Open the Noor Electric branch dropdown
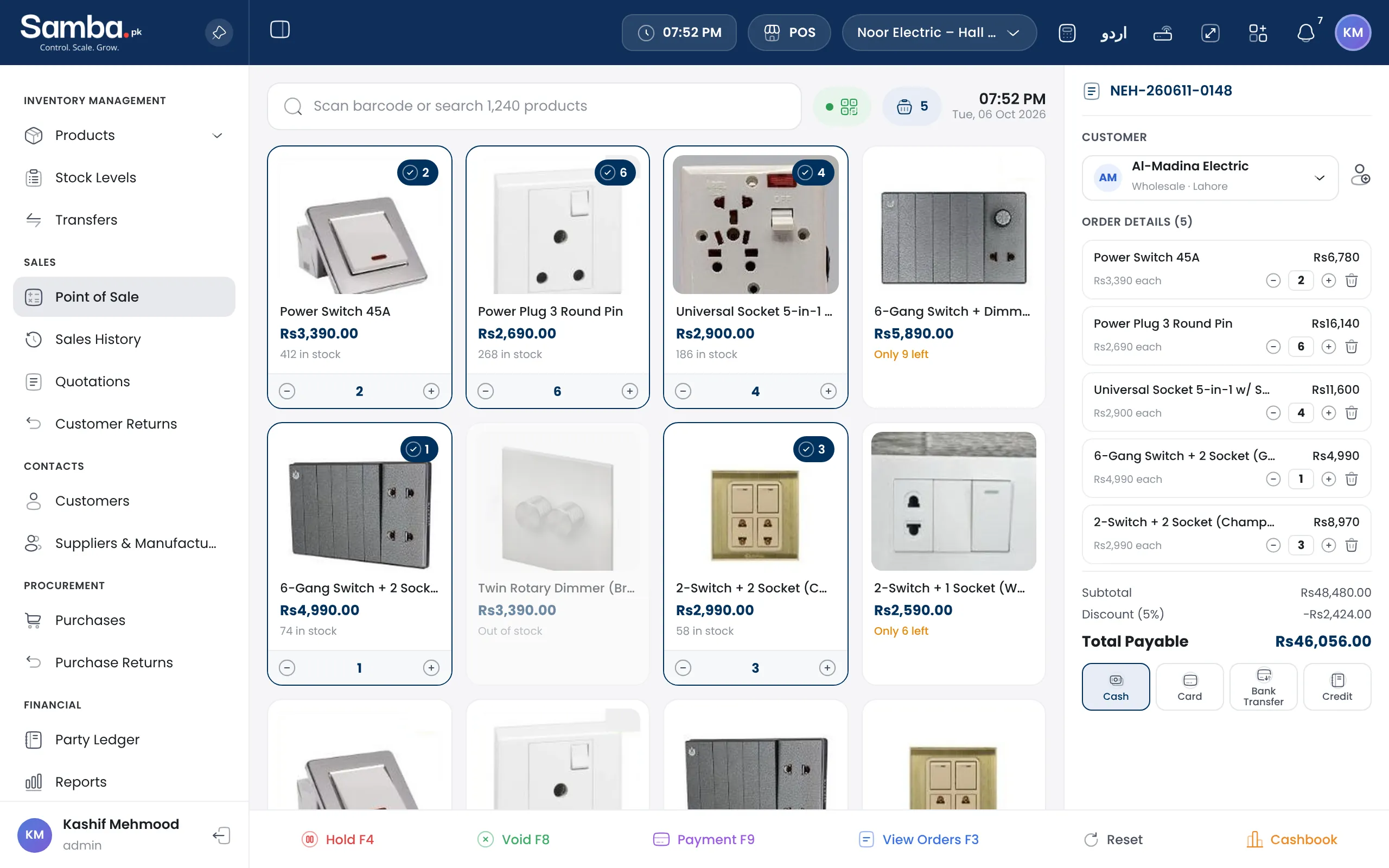1389x868 pixels. [x=939, y=33]
